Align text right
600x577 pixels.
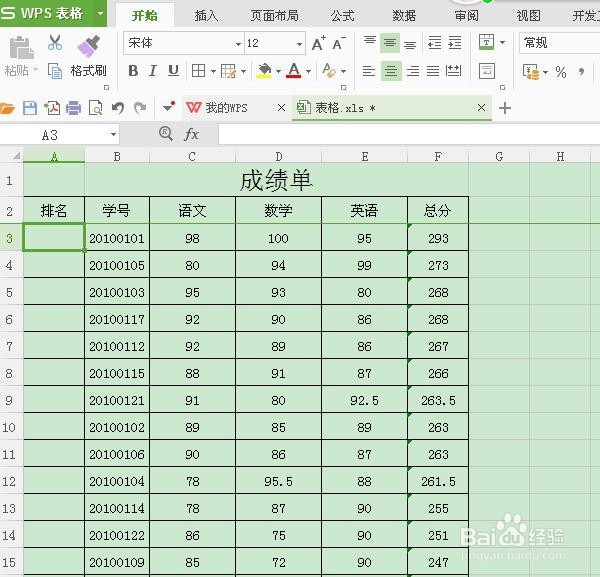(412, 71)
